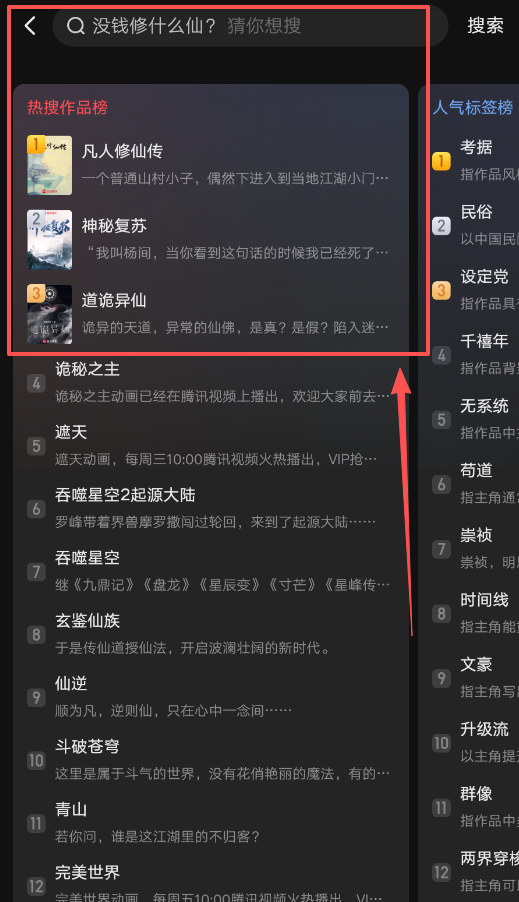Tap rank 5 badge beside 遮天
Viewport: 519px width, 902px height.
coord(36,446)
